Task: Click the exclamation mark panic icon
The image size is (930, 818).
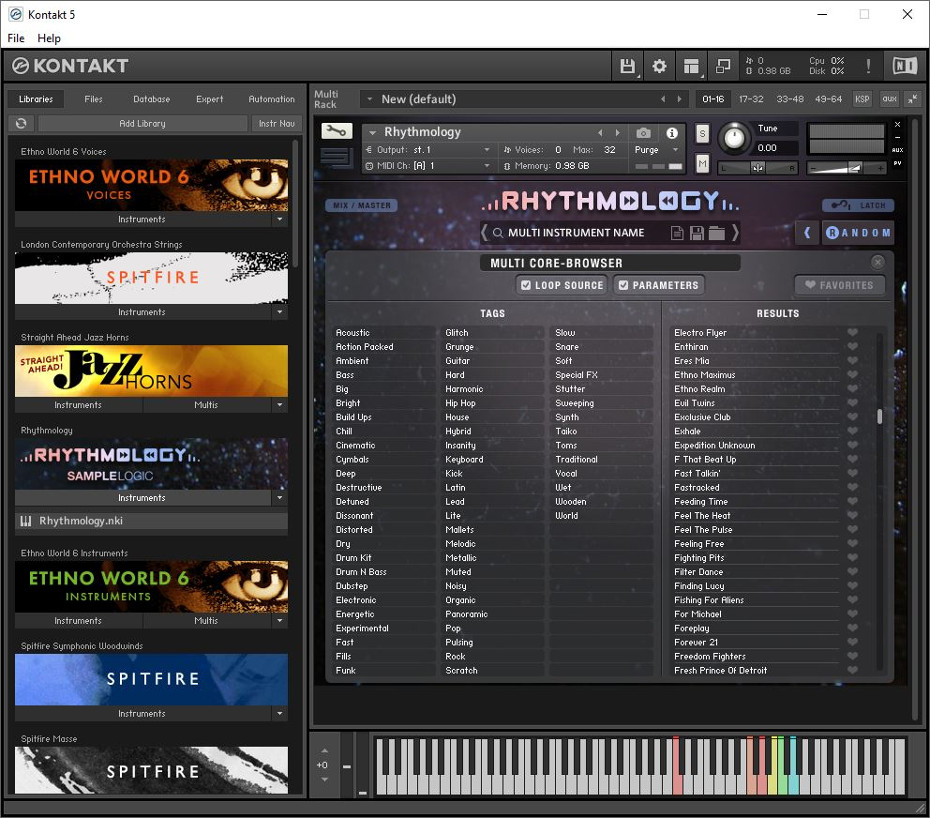Action: pos(868,66)
